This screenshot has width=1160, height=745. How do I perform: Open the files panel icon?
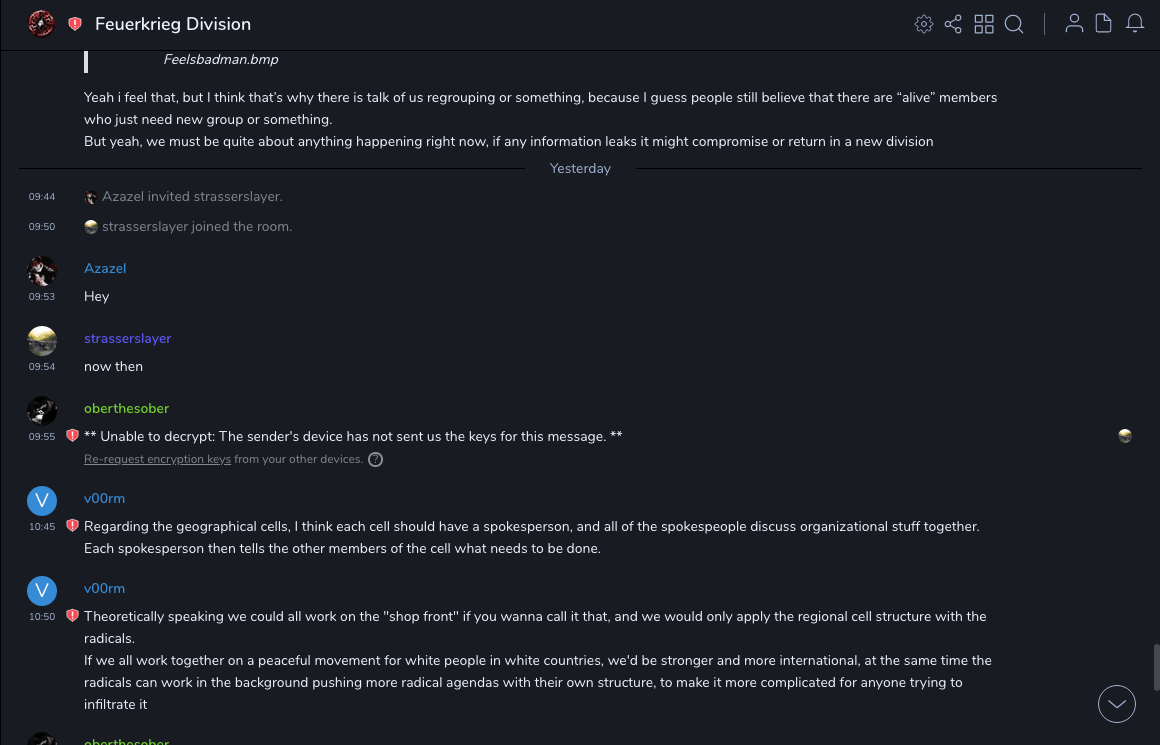click(x=1104, y=24)
